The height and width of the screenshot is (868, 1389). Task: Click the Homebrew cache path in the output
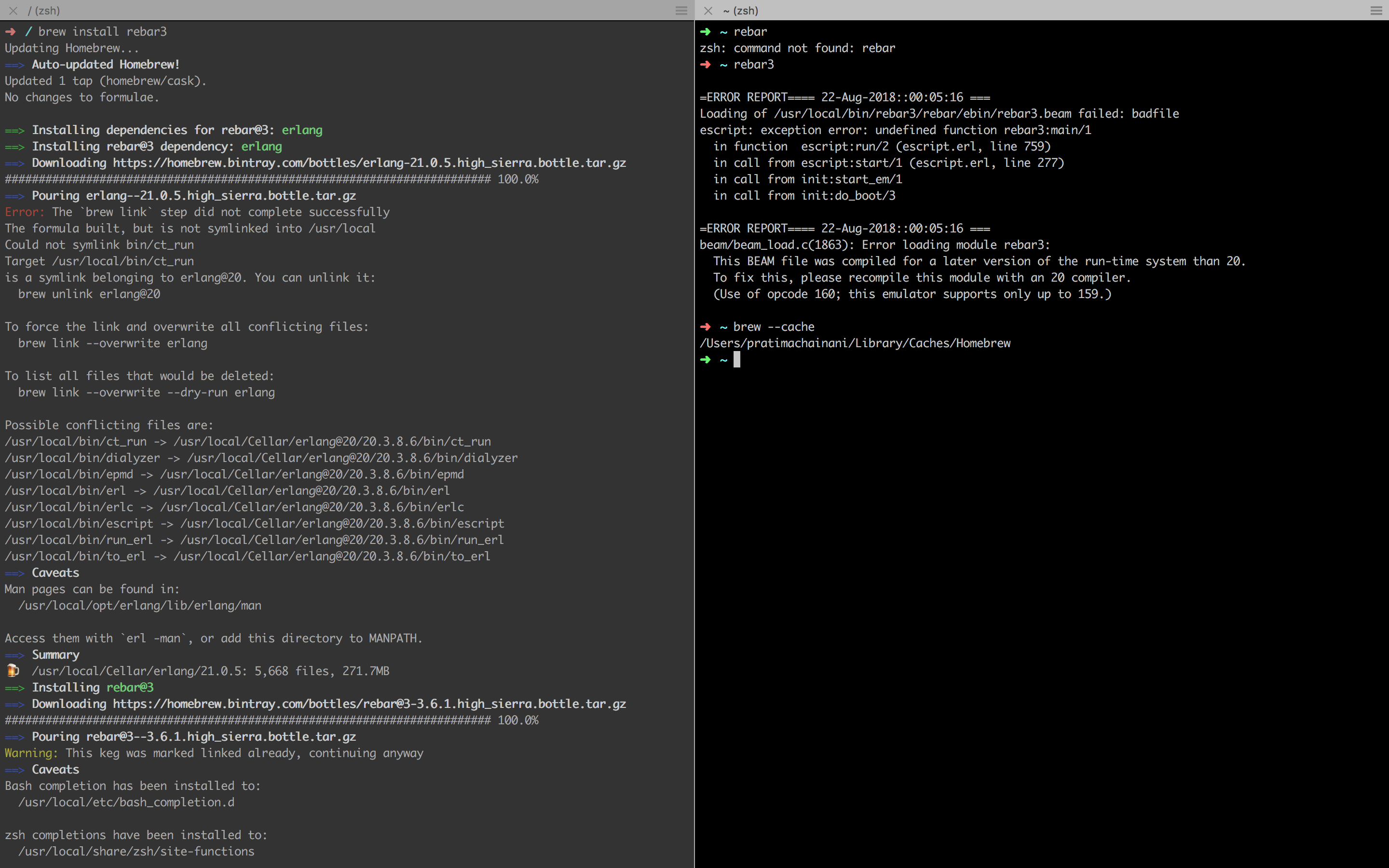(x=855, y=343)
